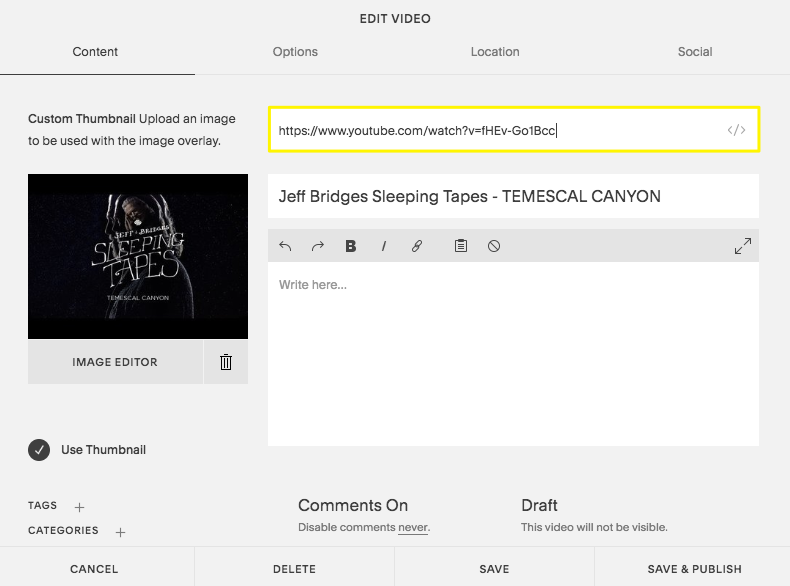Open embed code editor icon in URL field

736,130
